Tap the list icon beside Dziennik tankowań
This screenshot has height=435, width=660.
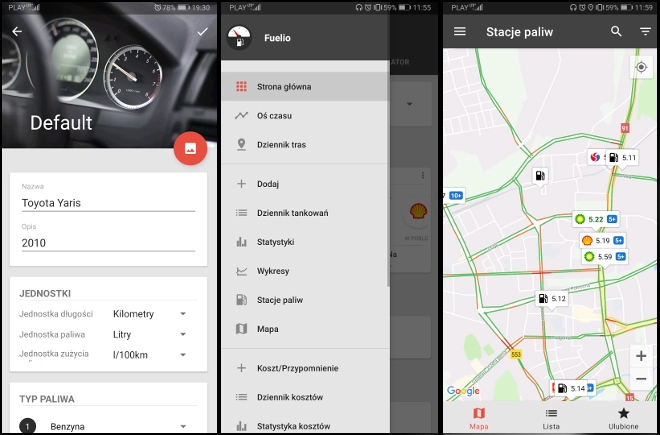pos(241,213)
